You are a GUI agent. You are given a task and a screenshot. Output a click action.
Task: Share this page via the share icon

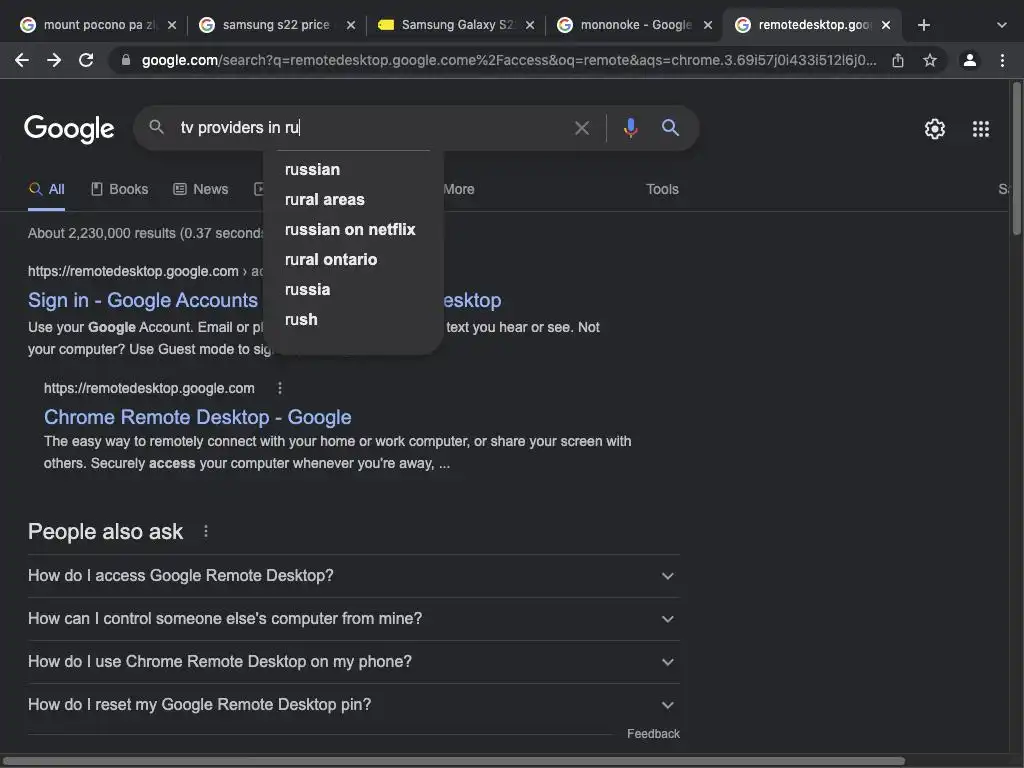point(898,60)
